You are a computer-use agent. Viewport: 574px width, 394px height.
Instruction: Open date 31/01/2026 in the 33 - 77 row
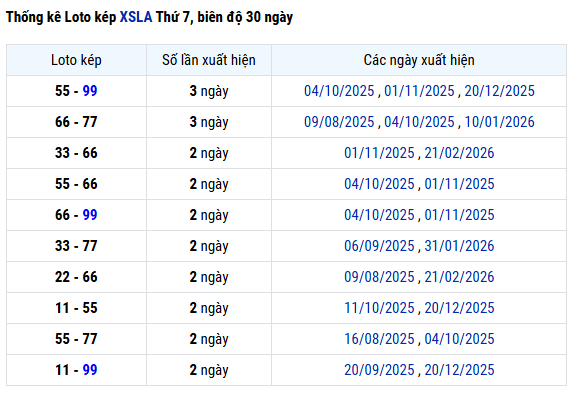(x=459, y=246)
